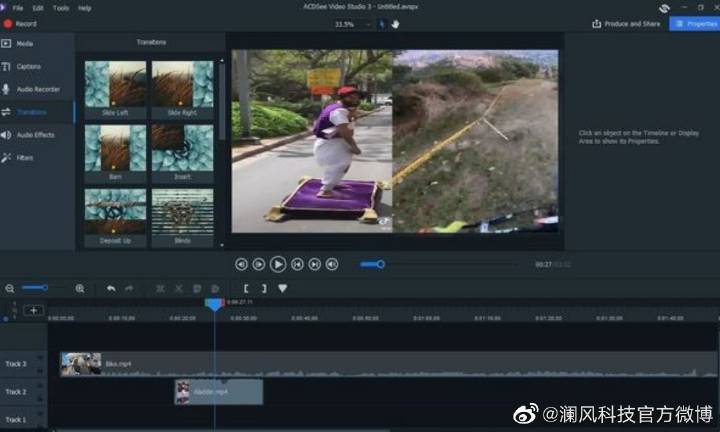Open the File menu
Image resolution: width=720 pixels, height=432 pixels.
(17, 8)
